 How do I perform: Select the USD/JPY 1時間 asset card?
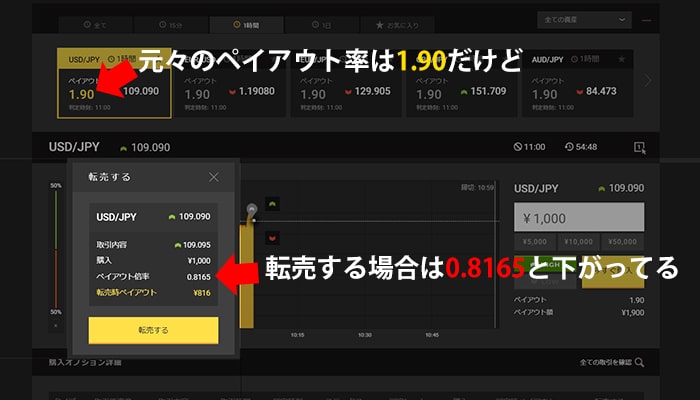pyautogui.click(x=114, y=83)
